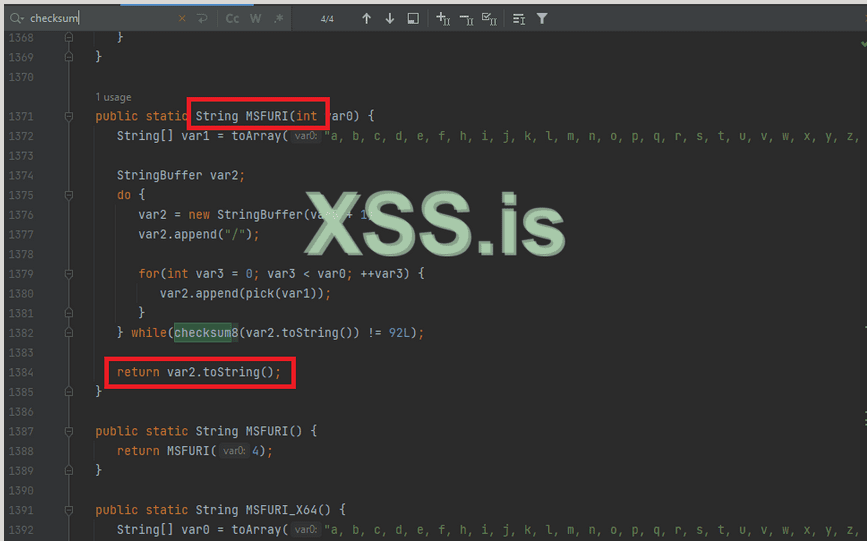Viewport: 867px width, 541px height.
Task: Toggle Regex (.*) search option
Action: (279, 18)
